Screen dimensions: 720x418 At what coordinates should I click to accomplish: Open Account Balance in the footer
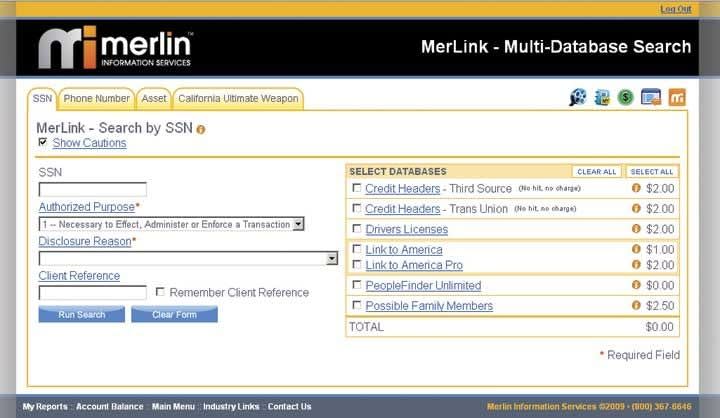point(110,407)
